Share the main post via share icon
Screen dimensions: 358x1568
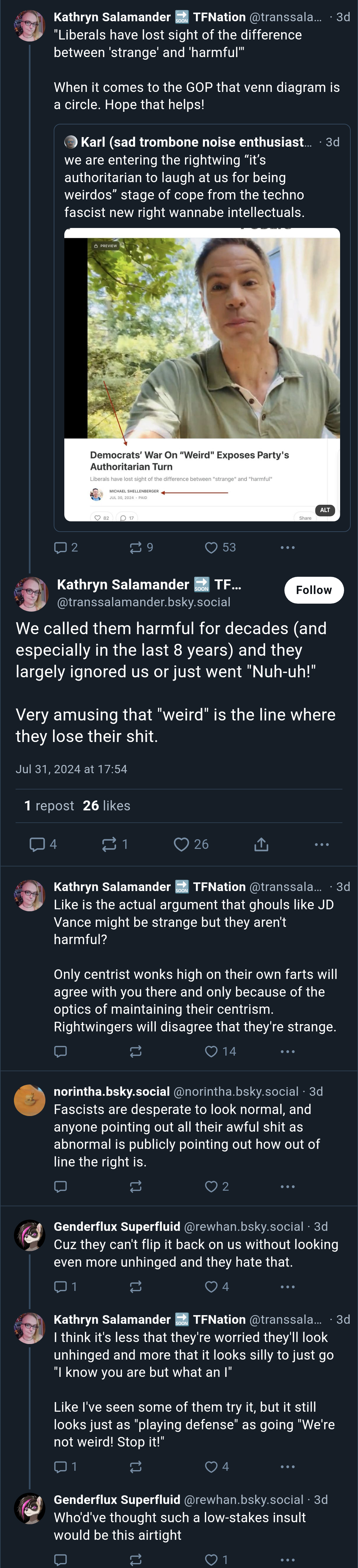261,844
